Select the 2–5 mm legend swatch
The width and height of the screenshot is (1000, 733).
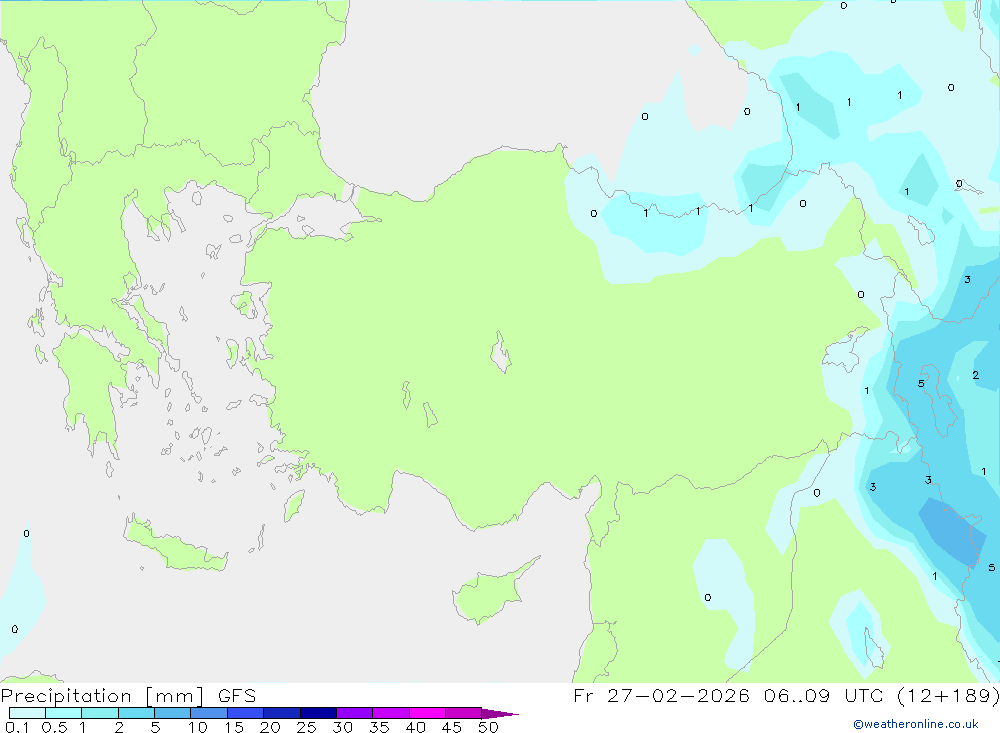[136, 713]
